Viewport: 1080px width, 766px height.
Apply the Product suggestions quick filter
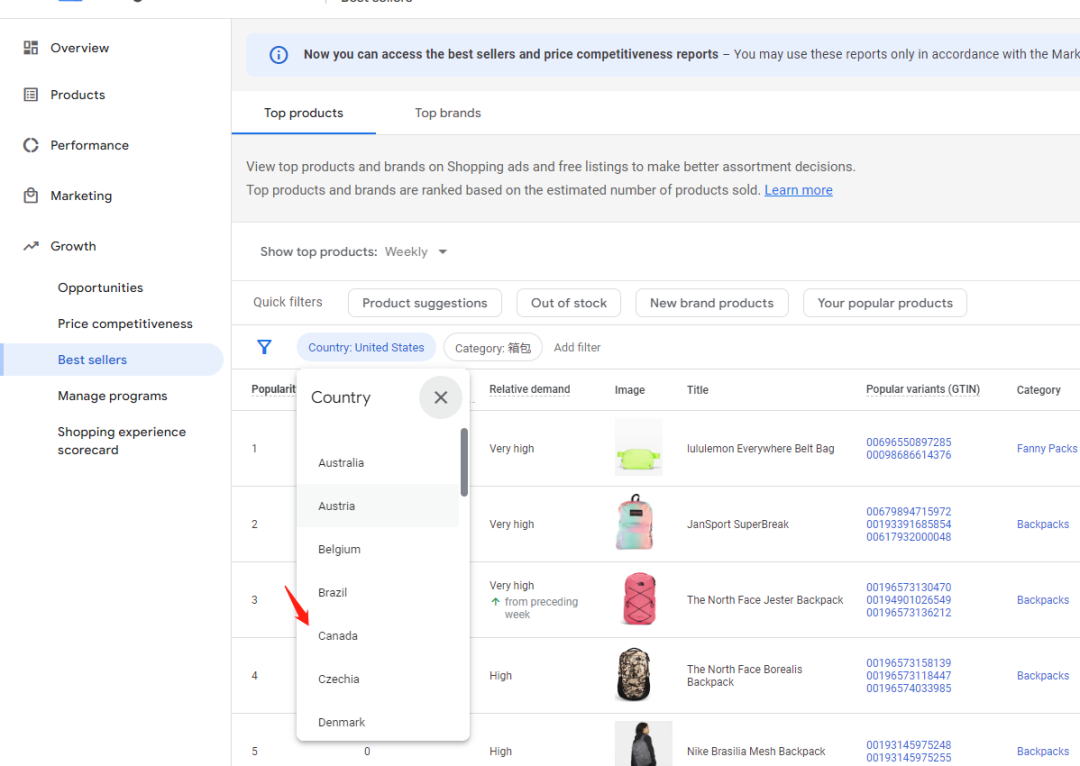[x=424, y=303]
